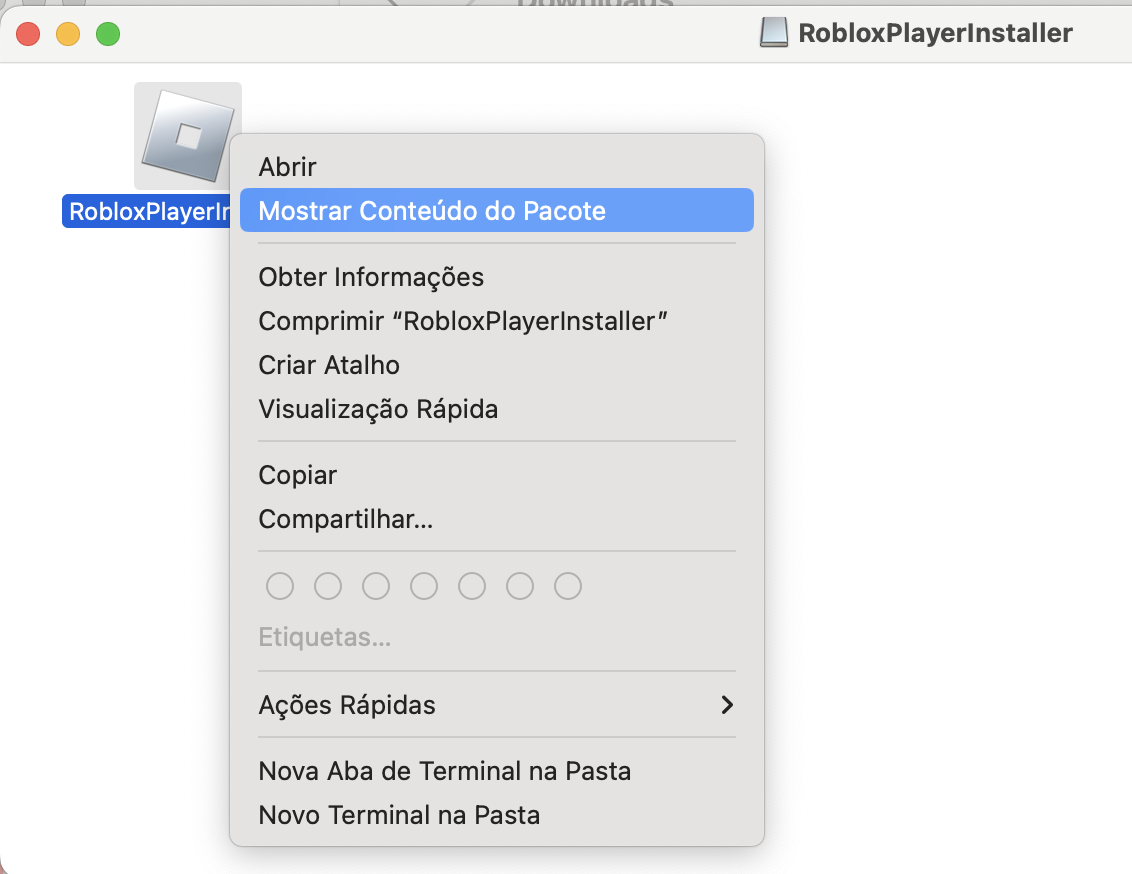This screenshot has height=874, width=1132.
Task: Open Visualização Rápida
Action: 378,409
